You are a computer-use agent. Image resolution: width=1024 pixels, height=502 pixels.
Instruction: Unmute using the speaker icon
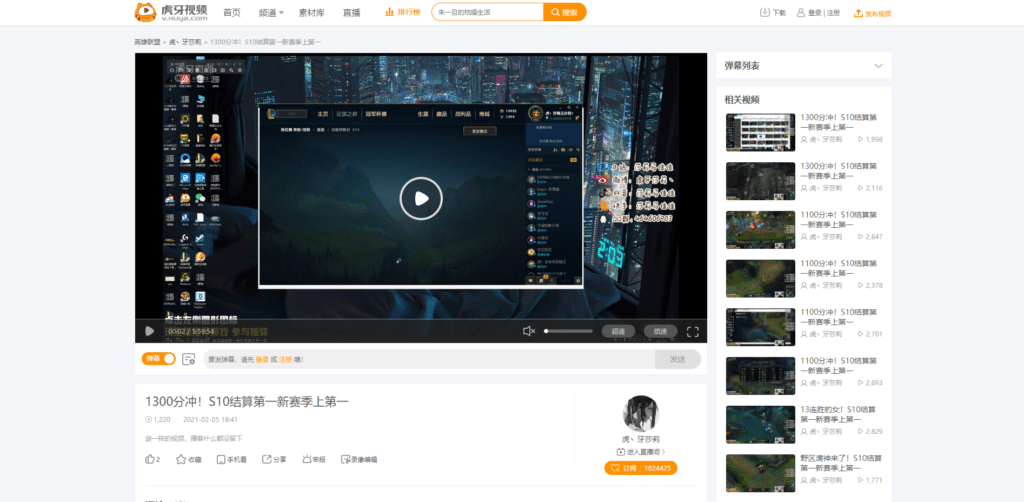coord(529,331)
